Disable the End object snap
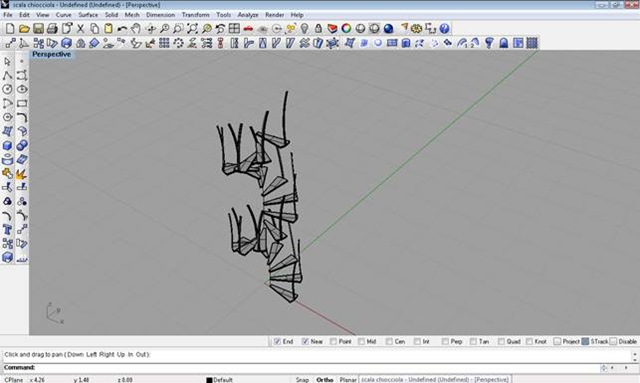The height and width of the screenshot is (383, 640). click(x=278, y=341)
